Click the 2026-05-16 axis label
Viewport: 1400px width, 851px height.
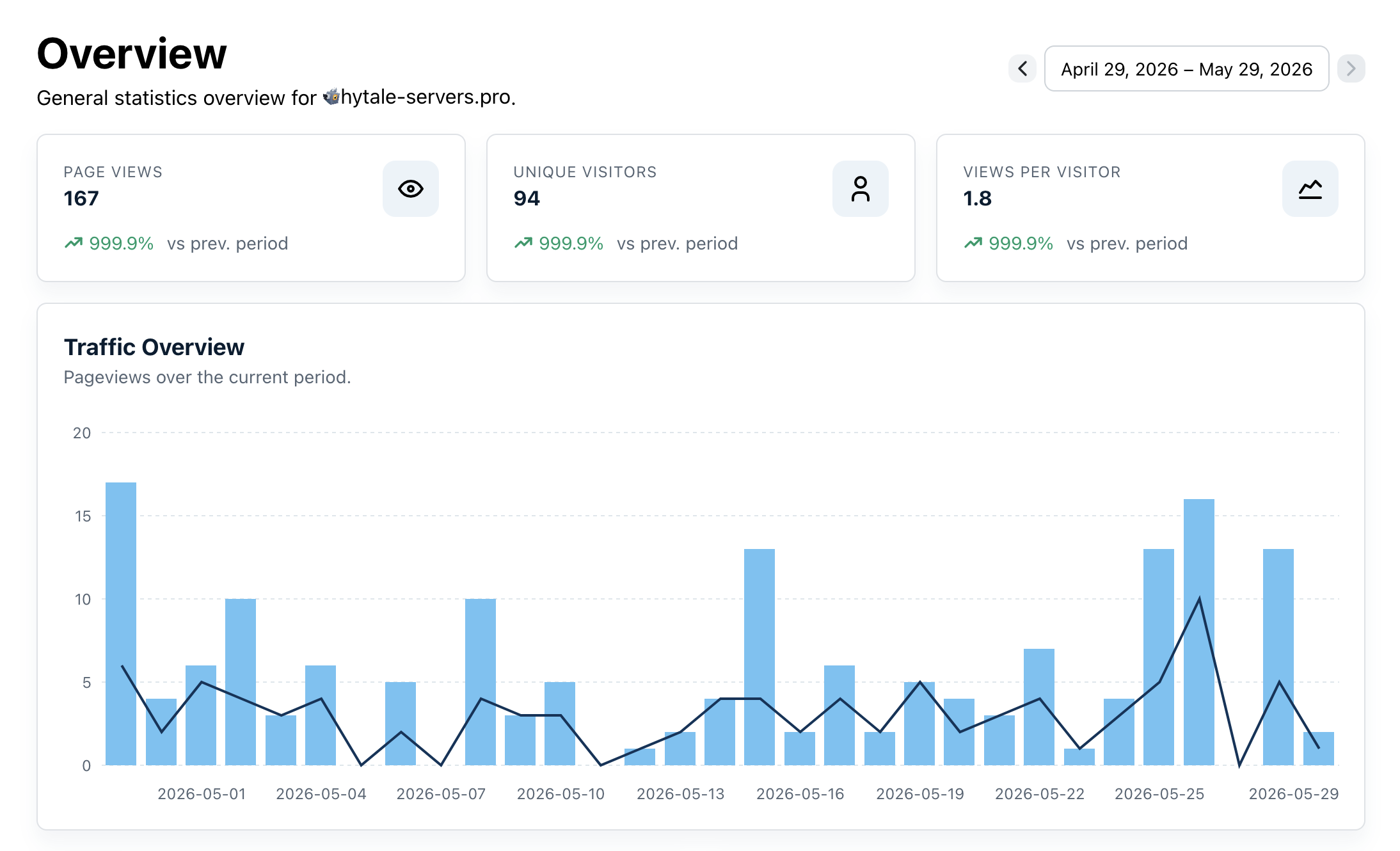pyautogui.click(x=800, y=794)
